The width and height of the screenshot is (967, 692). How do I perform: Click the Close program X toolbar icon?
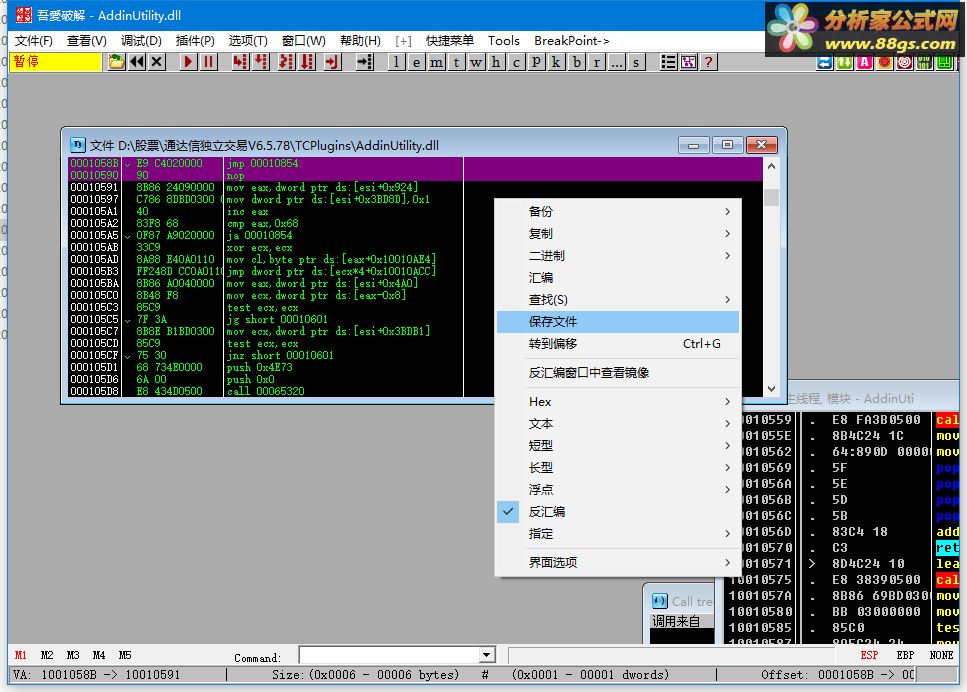pos(157,62)
